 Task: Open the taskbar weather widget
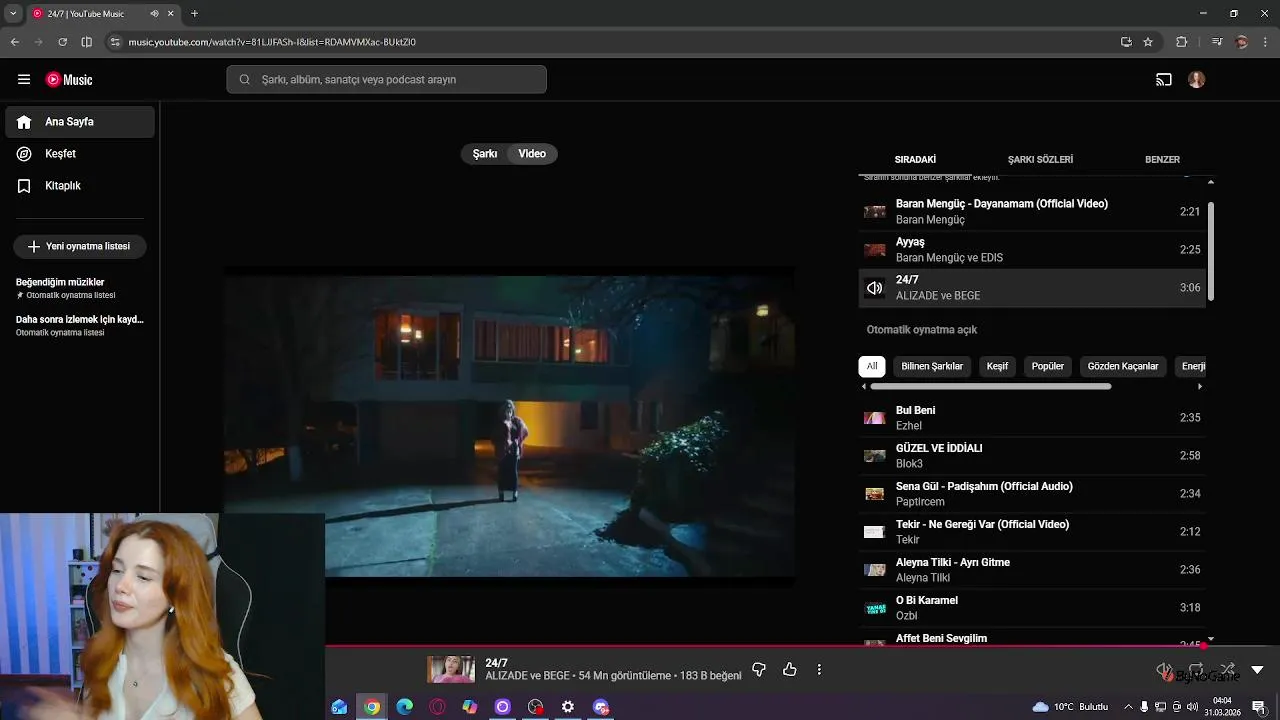click(1070, 707)
